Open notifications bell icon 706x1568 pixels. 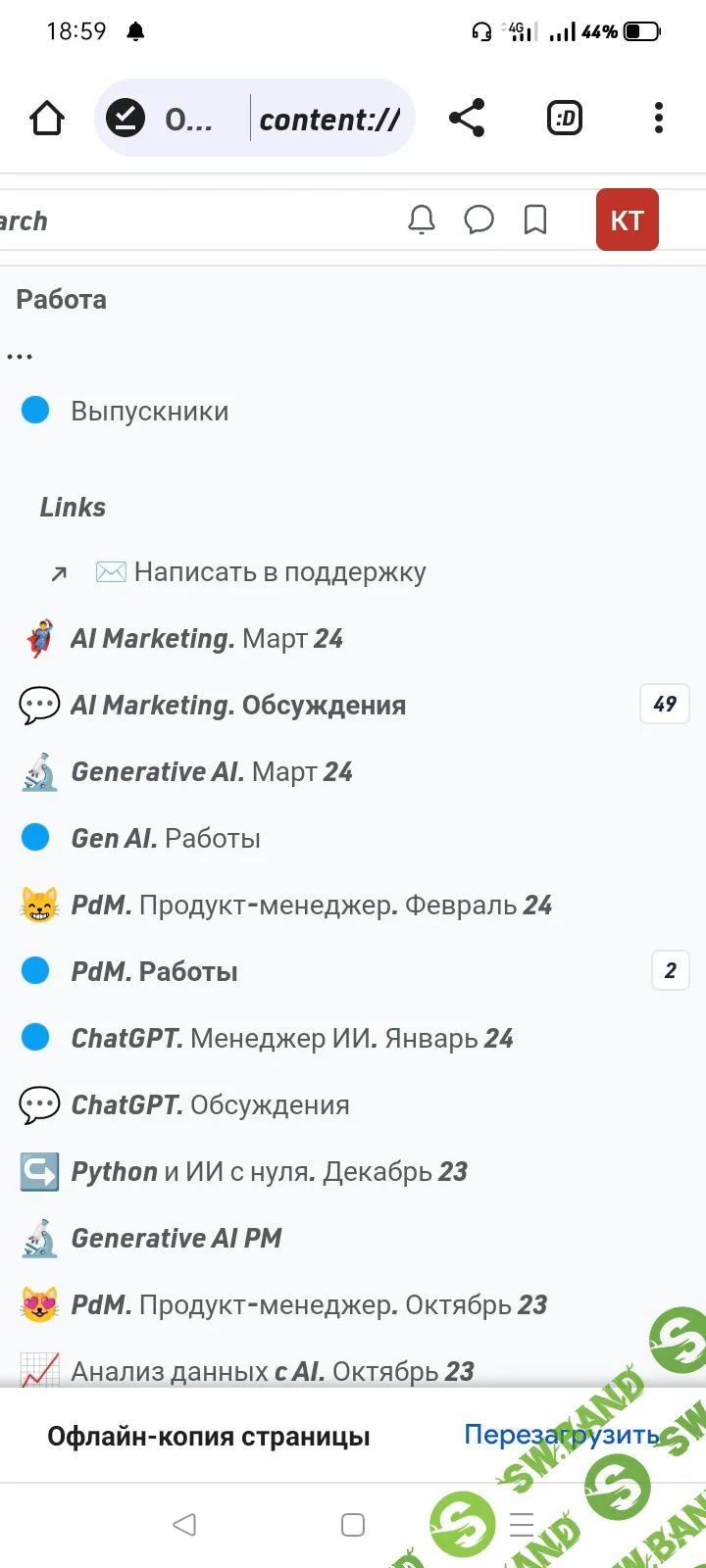pos(422,220)
